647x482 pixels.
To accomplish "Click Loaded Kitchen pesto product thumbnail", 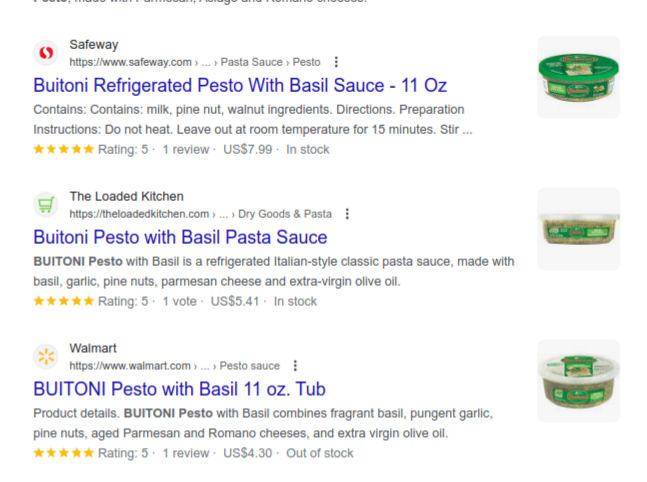I will coord(578,229).
